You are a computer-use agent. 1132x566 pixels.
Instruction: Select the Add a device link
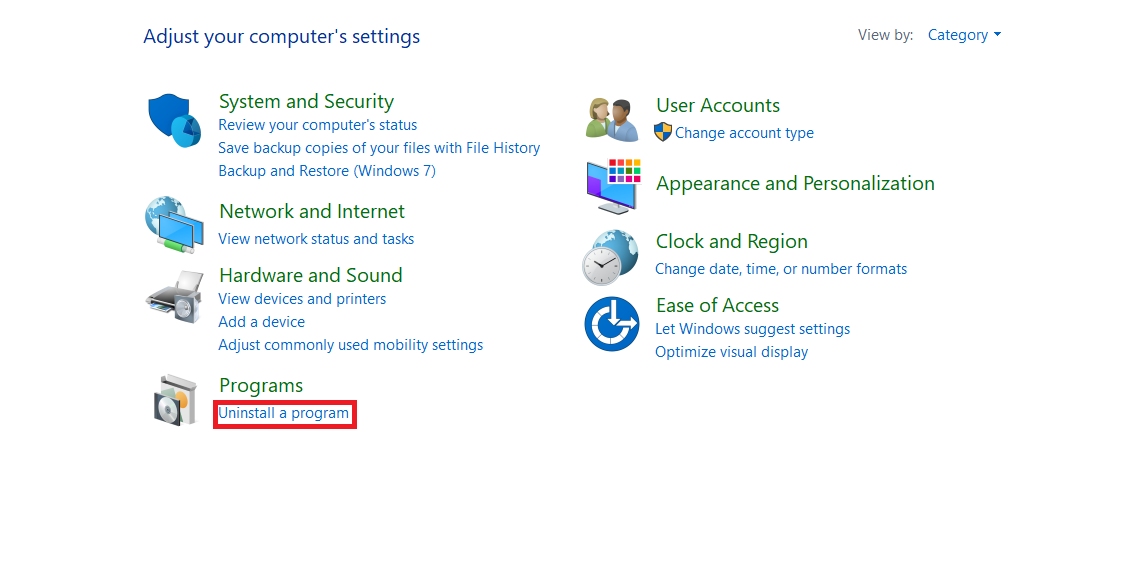tap(261, 322)
